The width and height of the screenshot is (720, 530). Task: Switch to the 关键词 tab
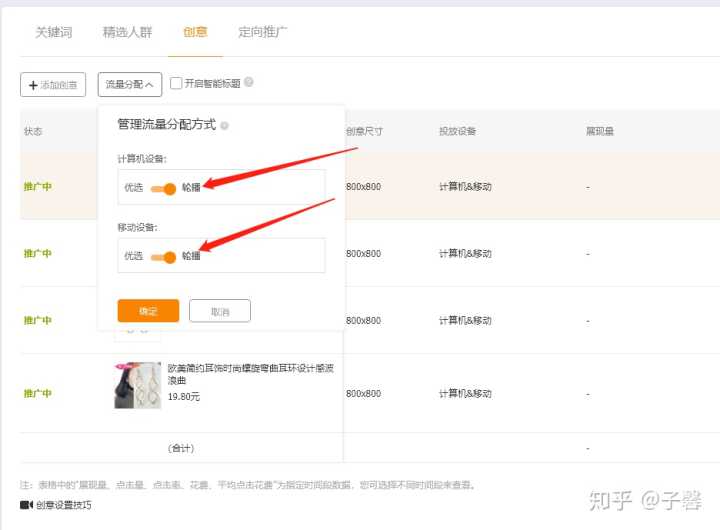54,32
